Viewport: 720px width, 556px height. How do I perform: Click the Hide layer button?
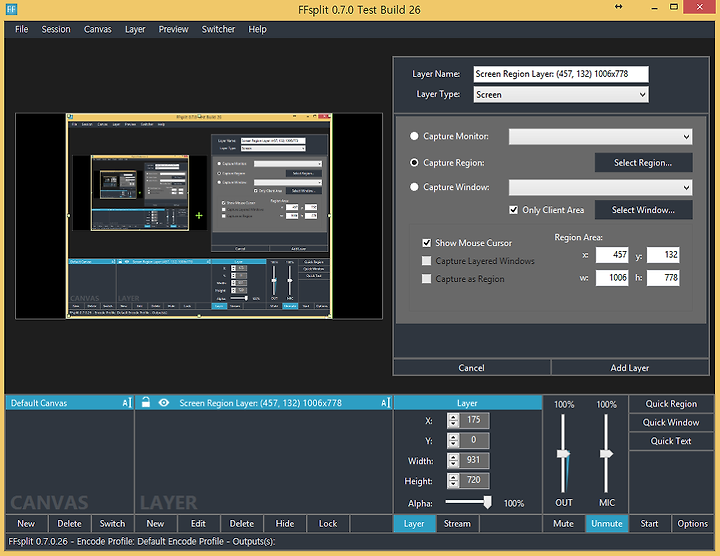(285, 523)
